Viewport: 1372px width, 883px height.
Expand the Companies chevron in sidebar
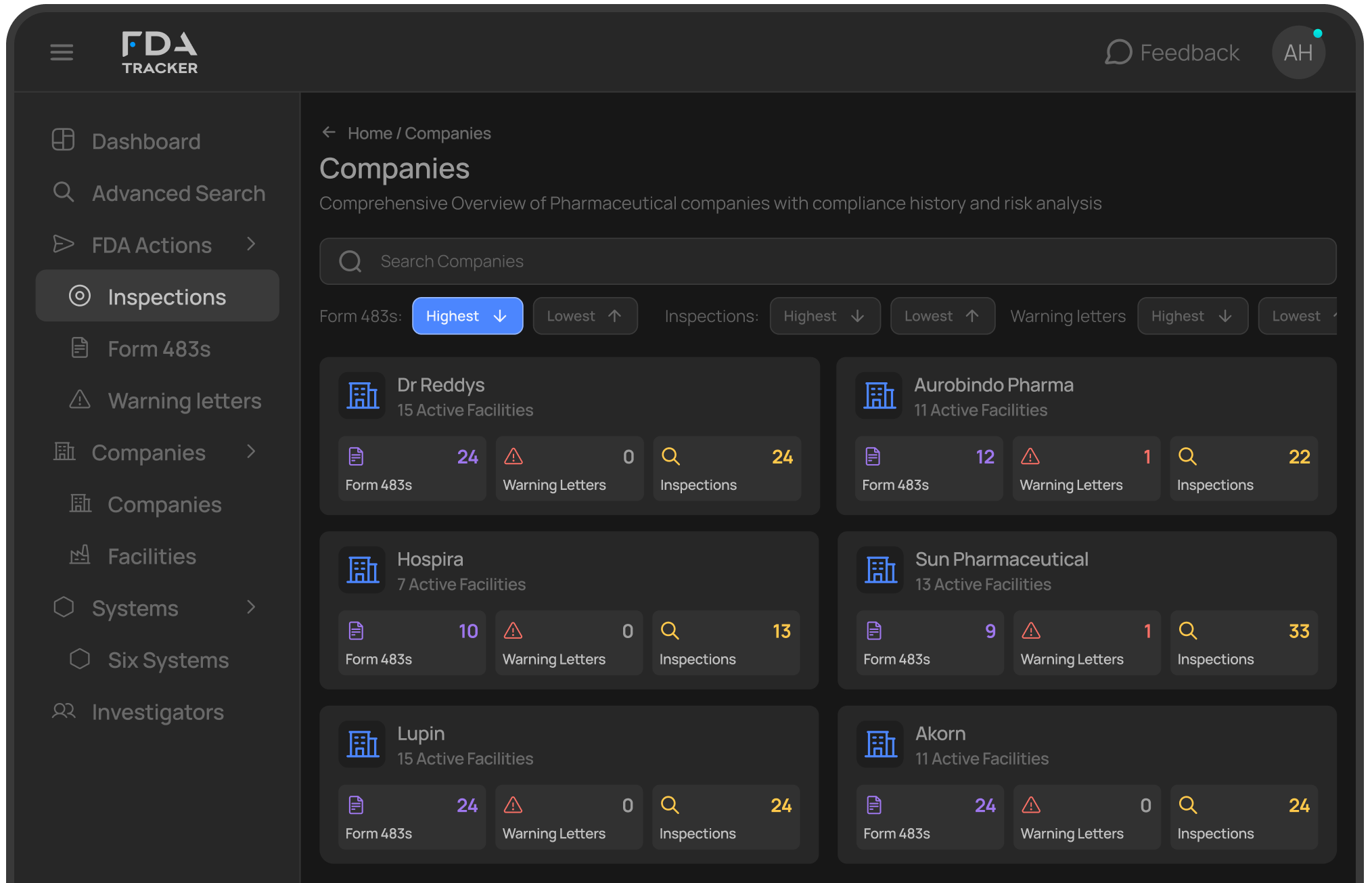(x=251, y=452)
